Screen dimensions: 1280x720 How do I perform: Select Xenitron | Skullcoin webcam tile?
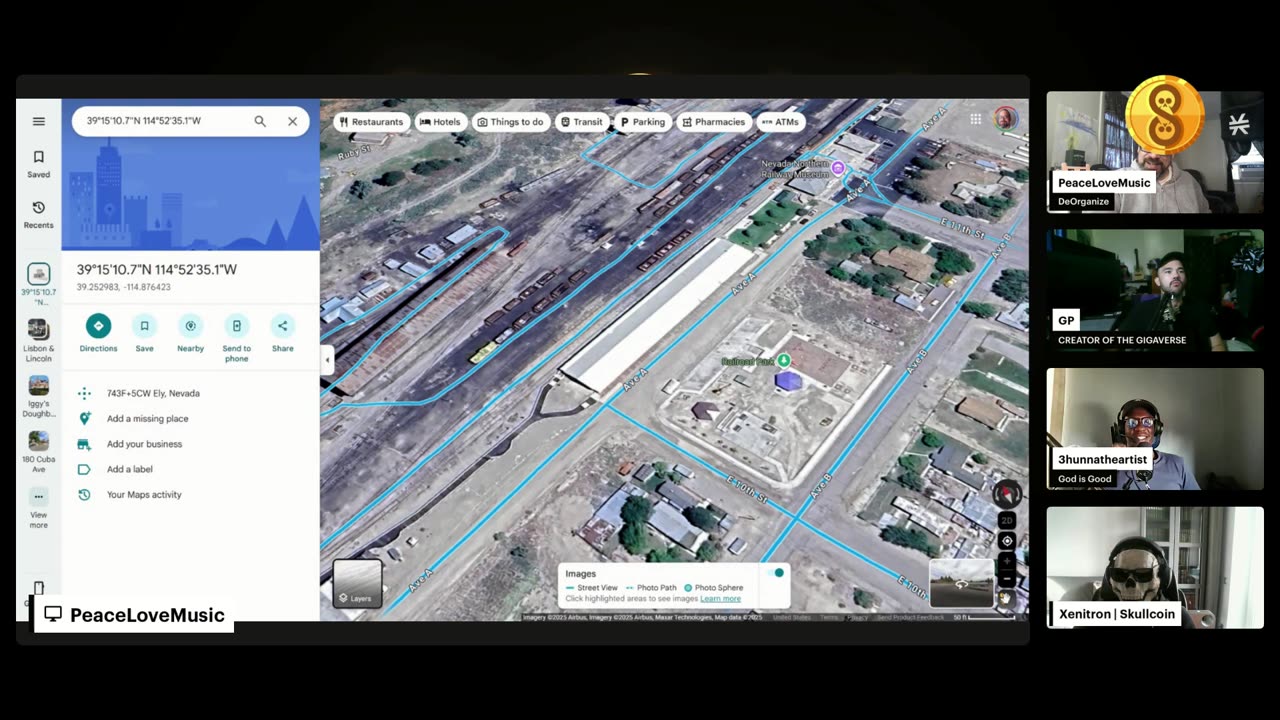point(1155,567)
